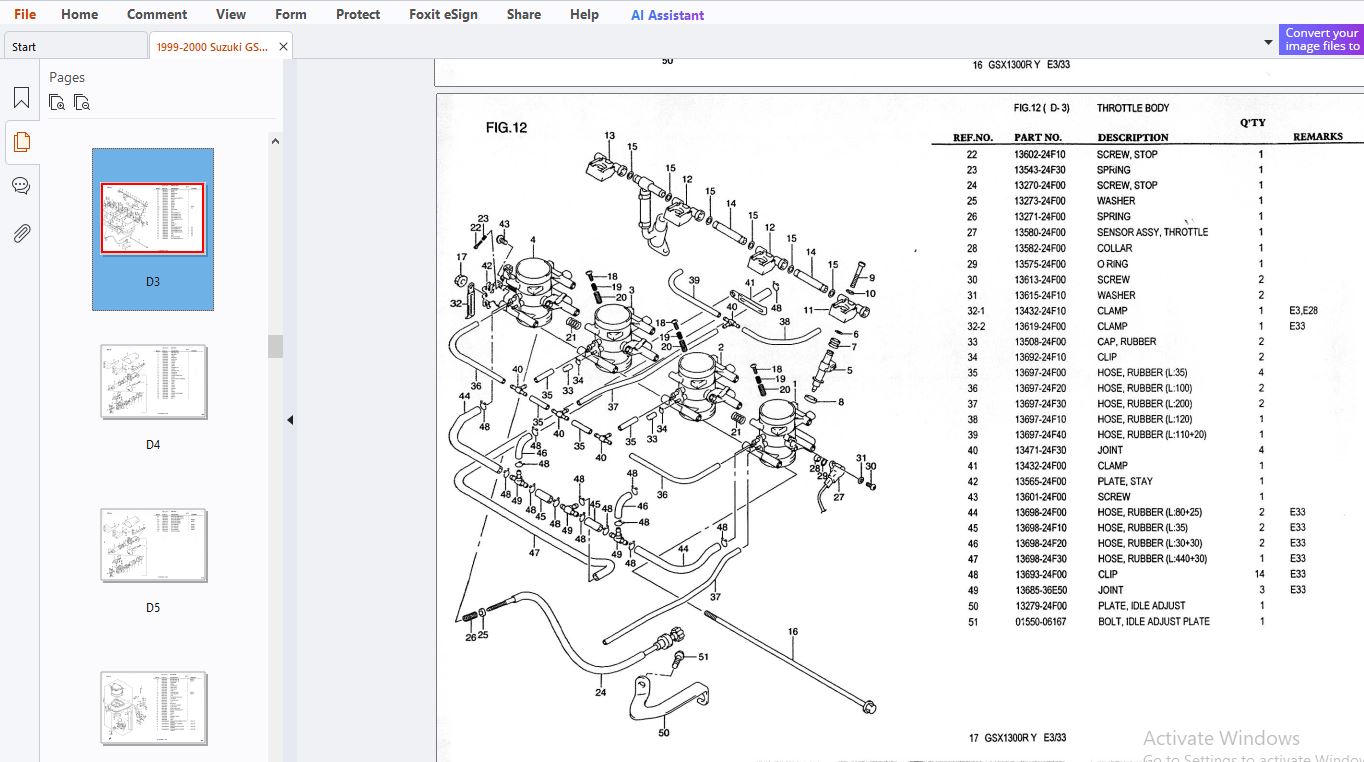1364x762 pixels.
Task: Click the Convert your image files banner
Action: [1321, 39]
